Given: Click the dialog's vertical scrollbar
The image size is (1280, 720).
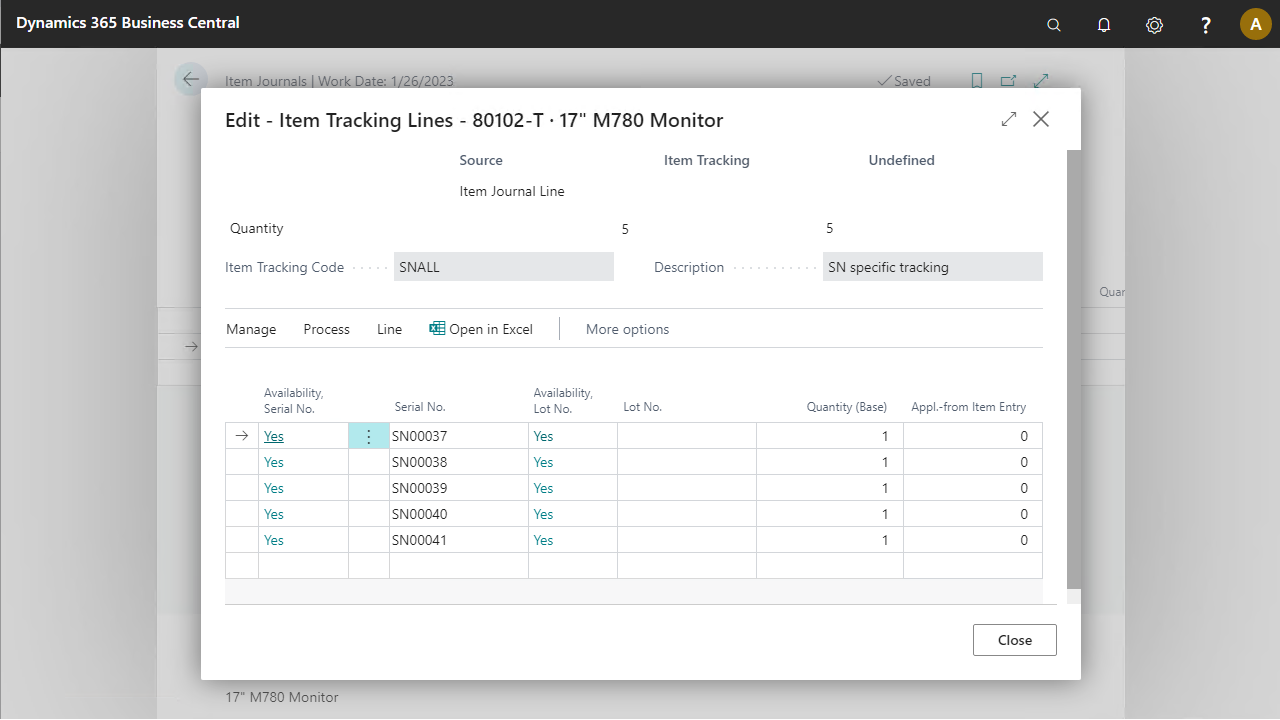Looking at the screenshot, I should coord(1074,369).
